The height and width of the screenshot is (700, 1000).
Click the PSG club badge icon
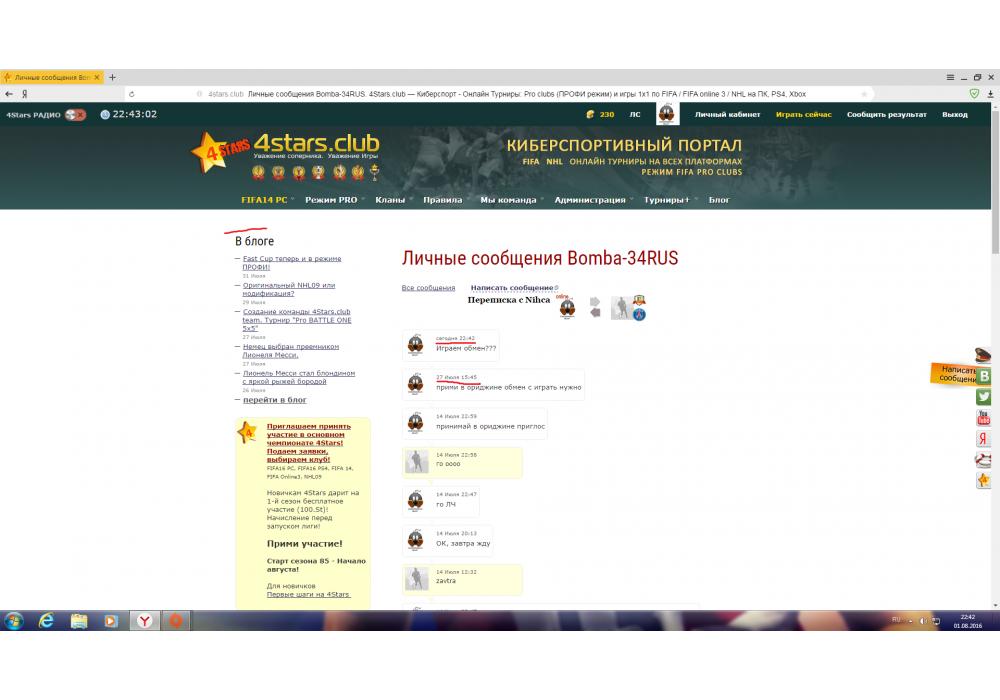(x=639, y=314)
